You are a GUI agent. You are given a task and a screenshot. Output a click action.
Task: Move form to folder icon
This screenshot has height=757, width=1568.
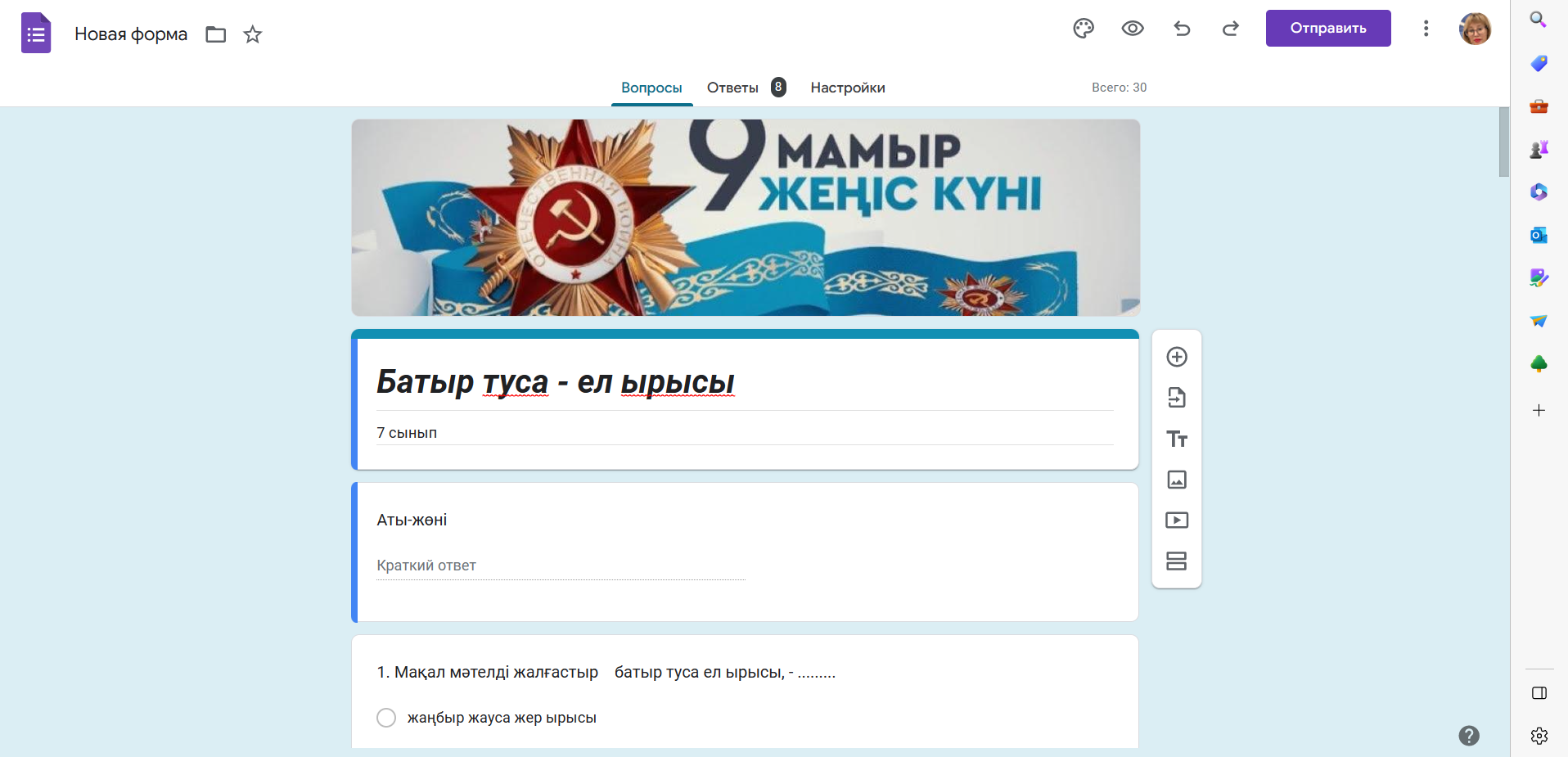(216, 34)
